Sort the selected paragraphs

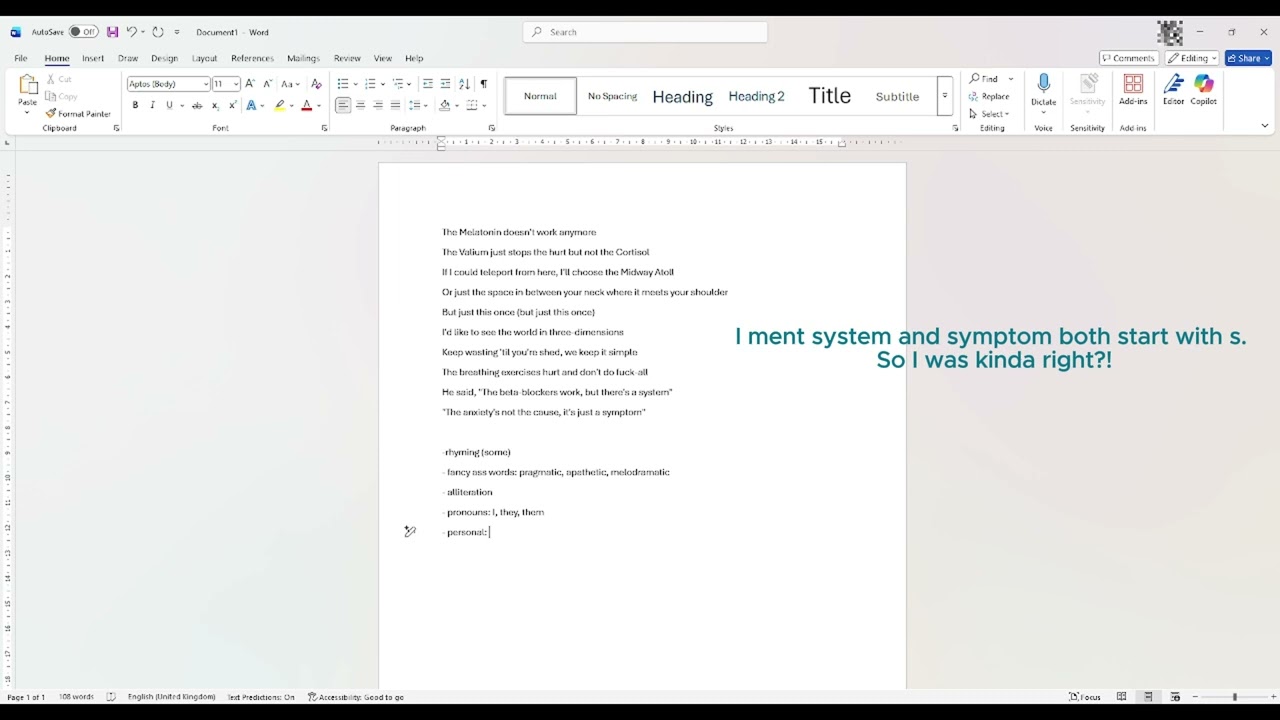(x=464, y=84)
